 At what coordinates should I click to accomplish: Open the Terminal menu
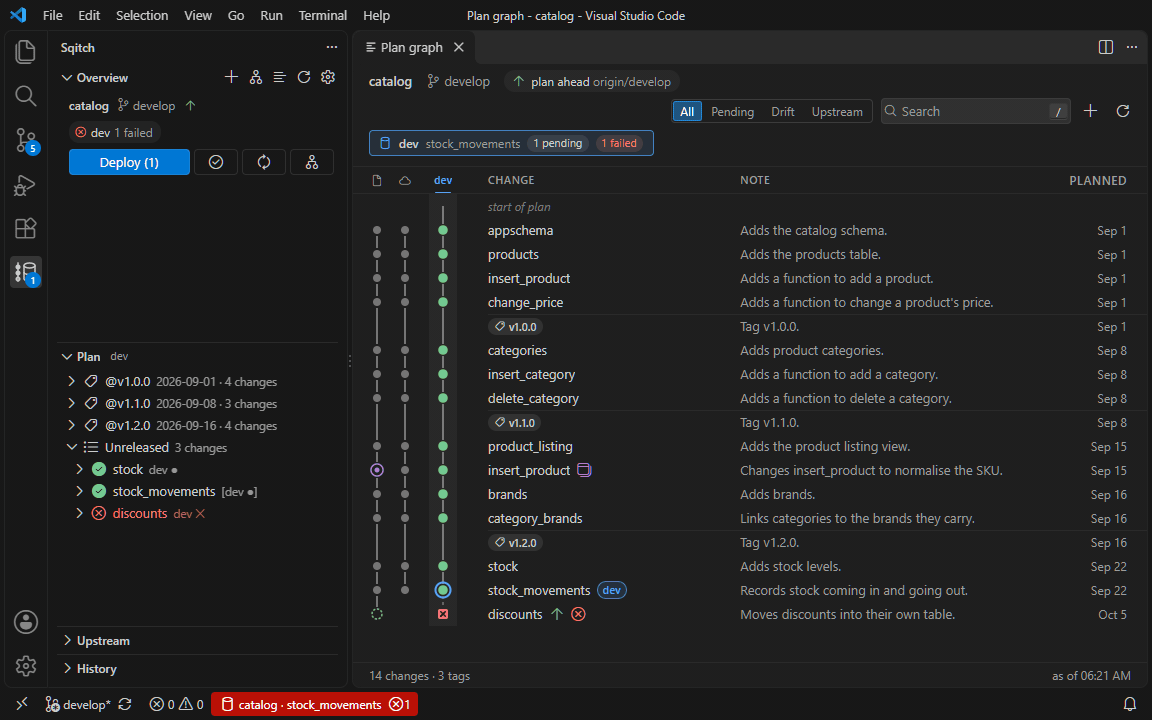pos(323,15)
